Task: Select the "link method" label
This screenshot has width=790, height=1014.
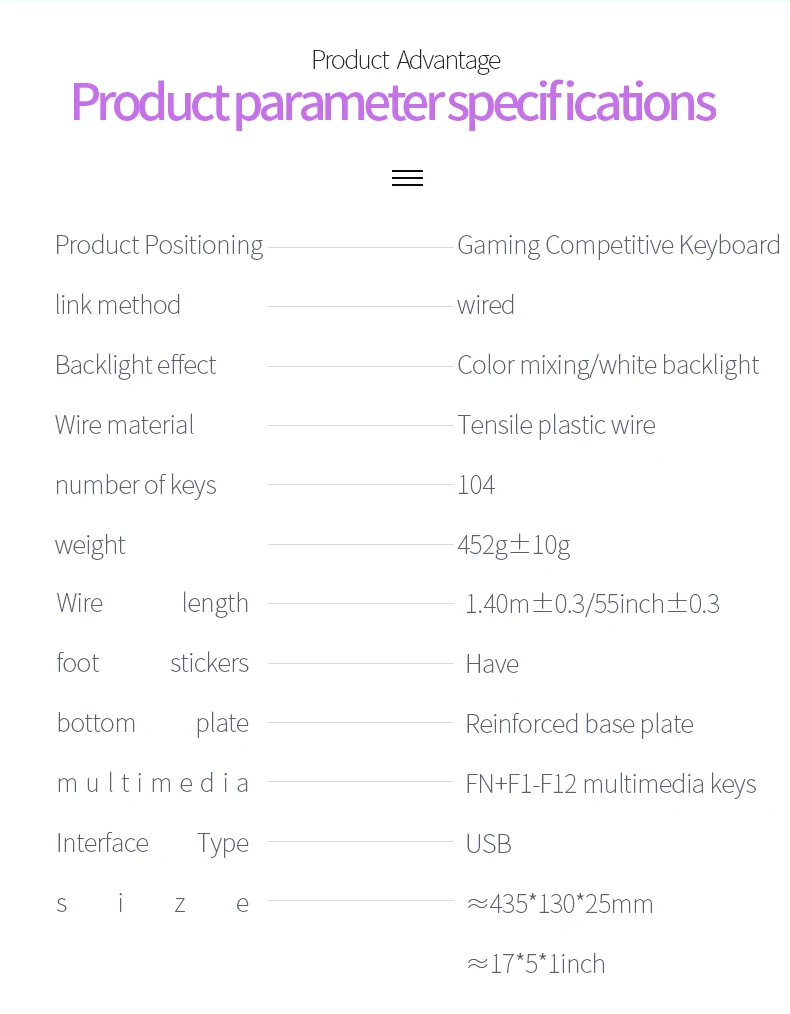Action: click(118, 305)
